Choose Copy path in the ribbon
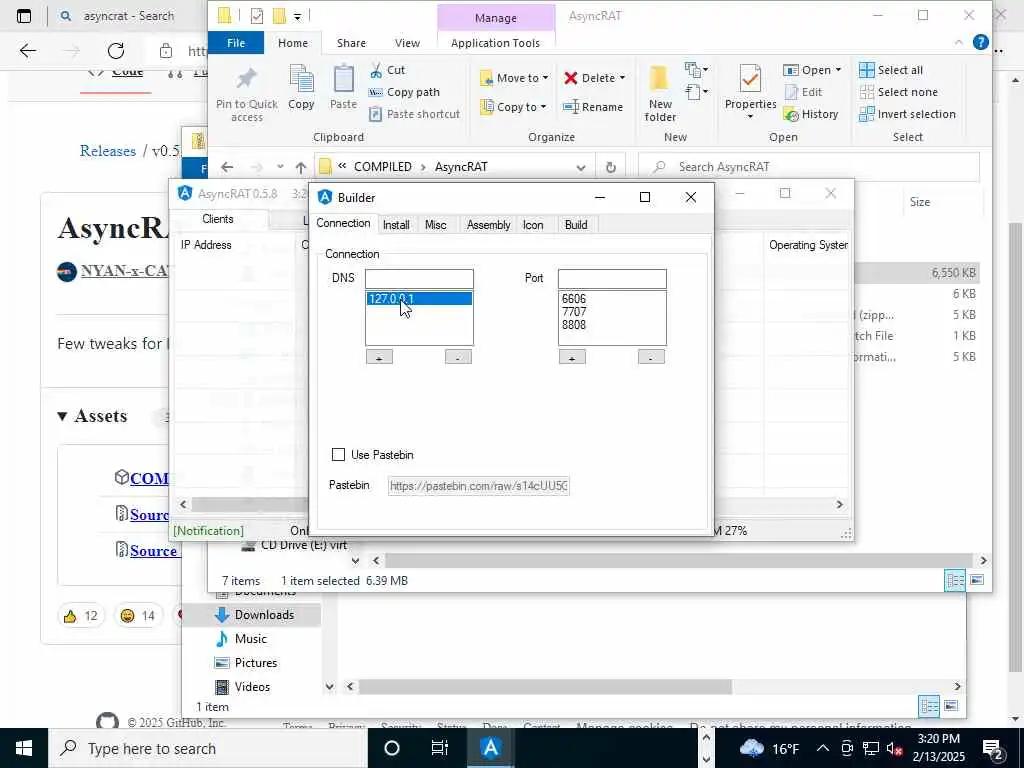The height and width of the screenshot is (768, 1024). tap(404, 92)
